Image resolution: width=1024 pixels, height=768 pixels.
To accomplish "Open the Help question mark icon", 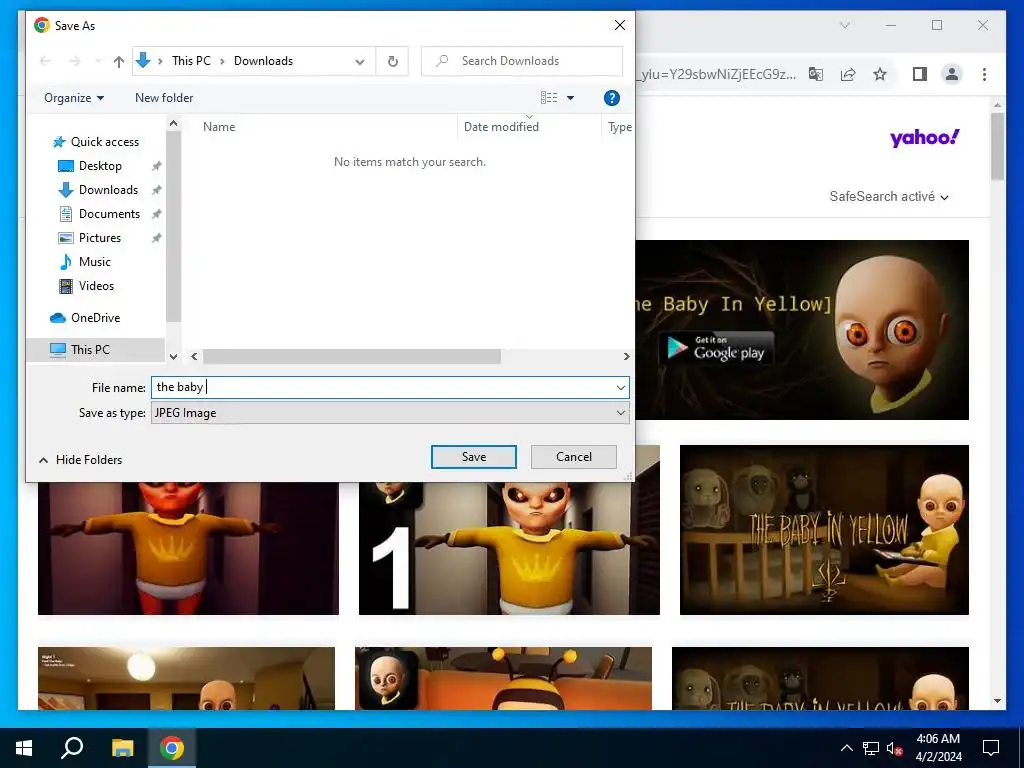I will [x=611, y=98].
